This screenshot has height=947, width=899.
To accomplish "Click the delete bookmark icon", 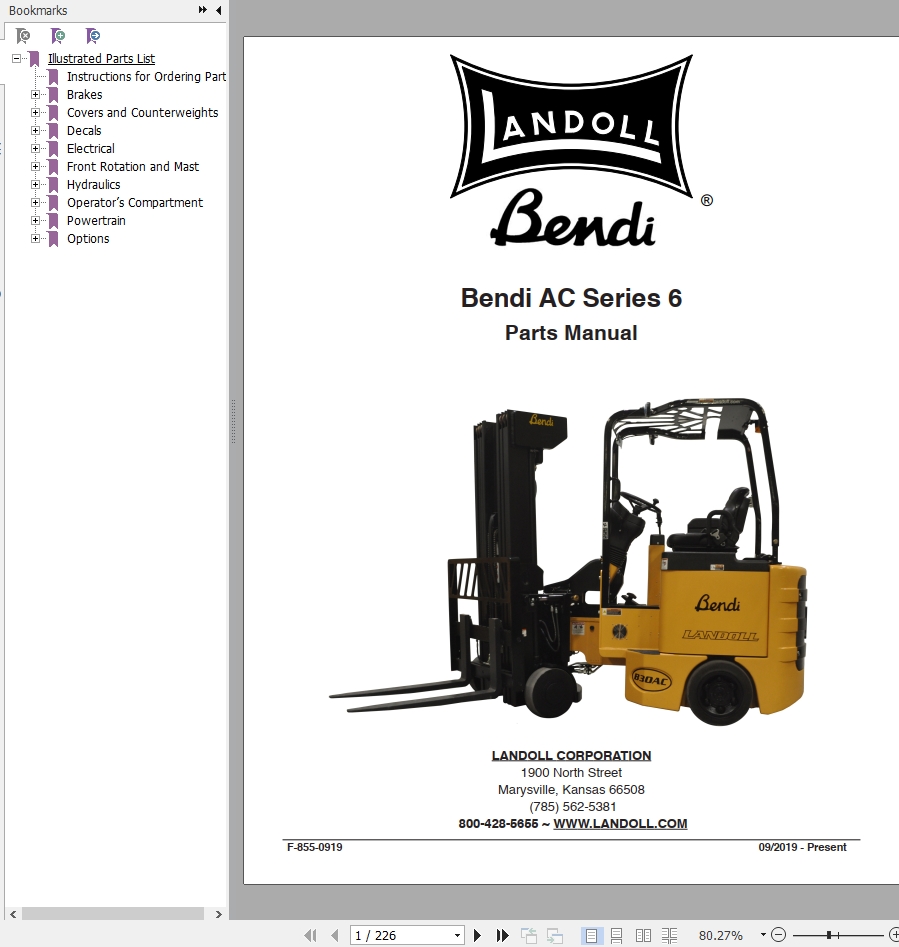I will (22, 36).
